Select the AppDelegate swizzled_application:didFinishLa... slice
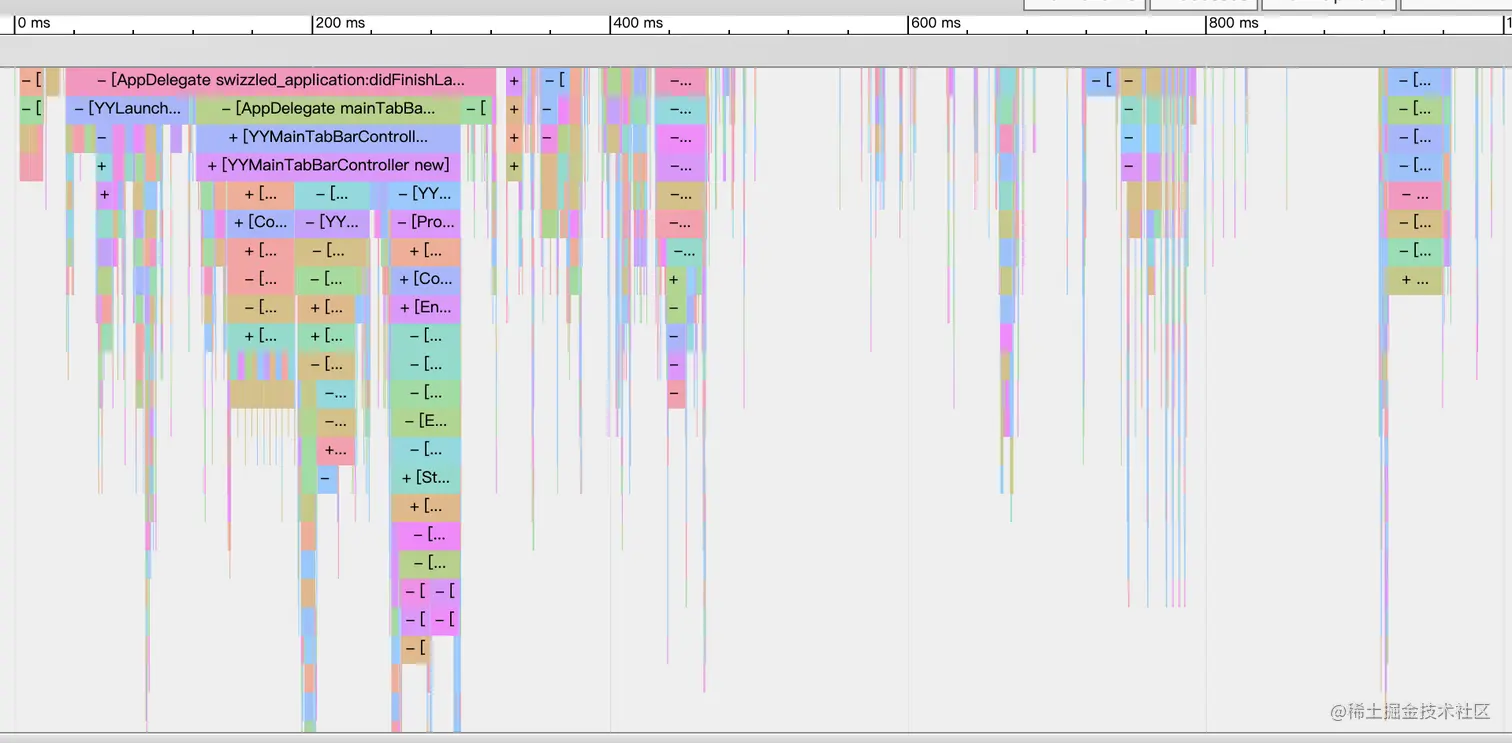This screenshot has width=1512, height=743. (x=281, y=80)
